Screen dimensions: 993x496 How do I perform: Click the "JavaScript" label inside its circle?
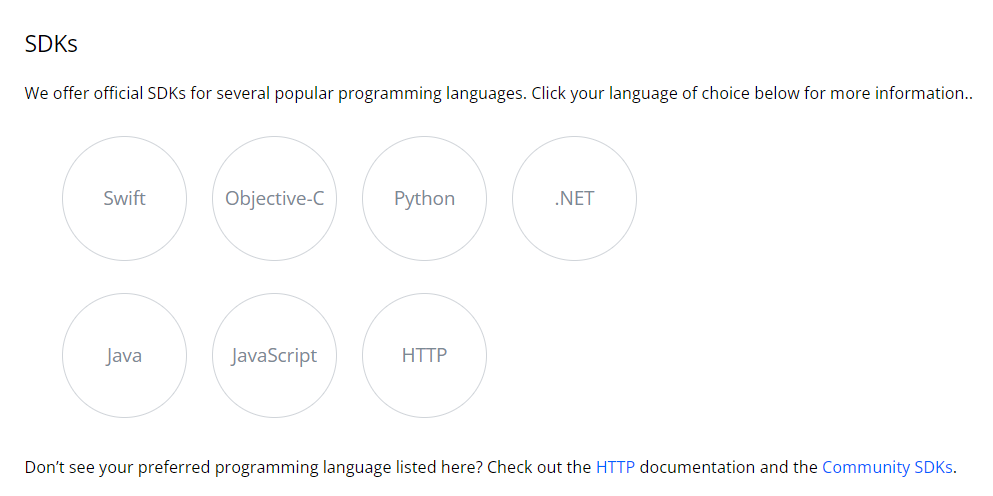(274, 356)
